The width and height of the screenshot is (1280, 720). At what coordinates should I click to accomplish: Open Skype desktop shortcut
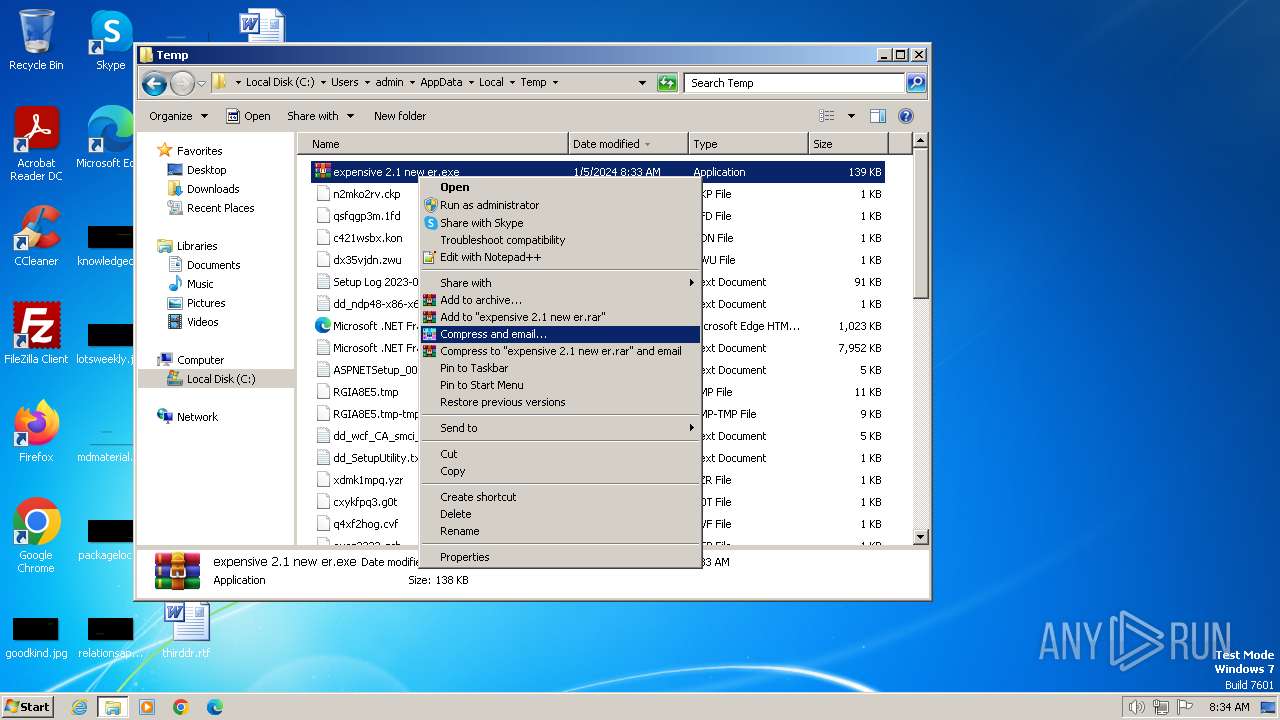coord(110,40)
